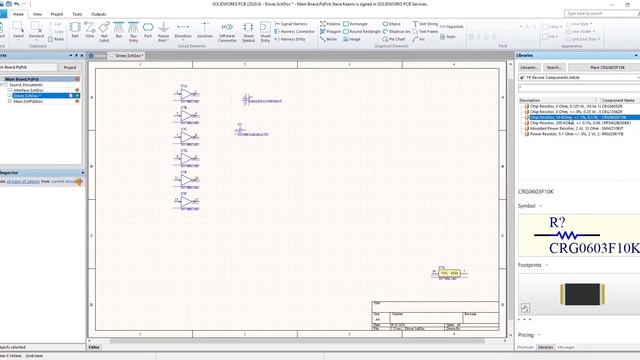Screen dimensions: 640x360
Task: Choose the Harness Connector tool
Action: [x=295, y=31]
